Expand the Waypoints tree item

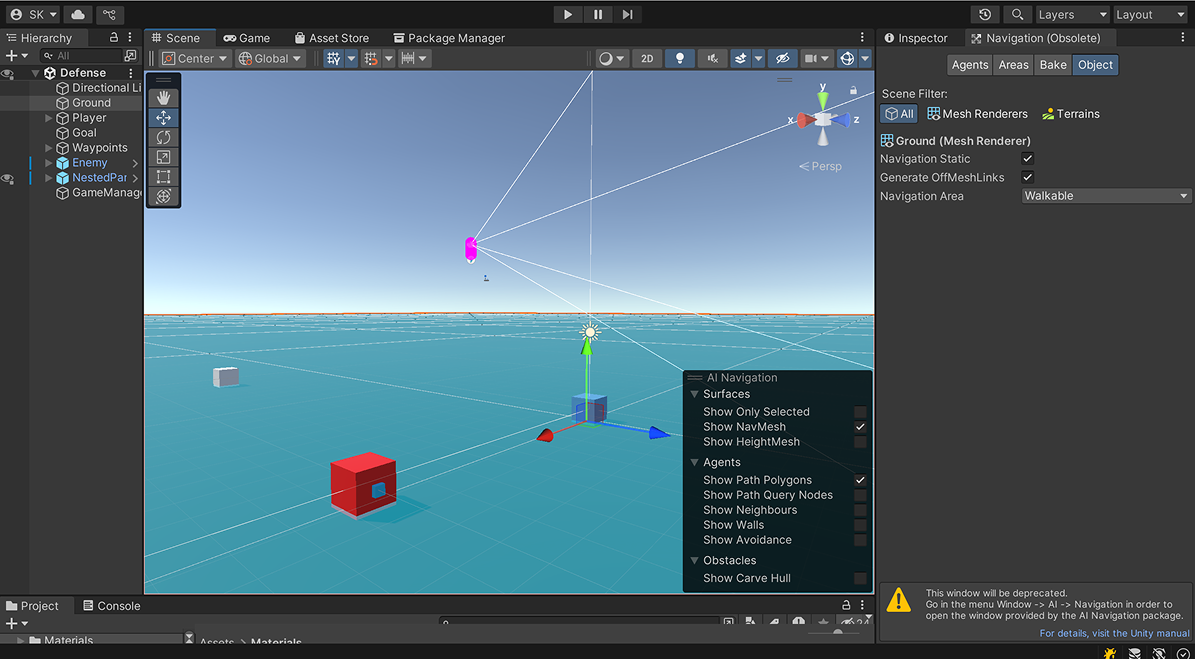(x=49, y=148)
